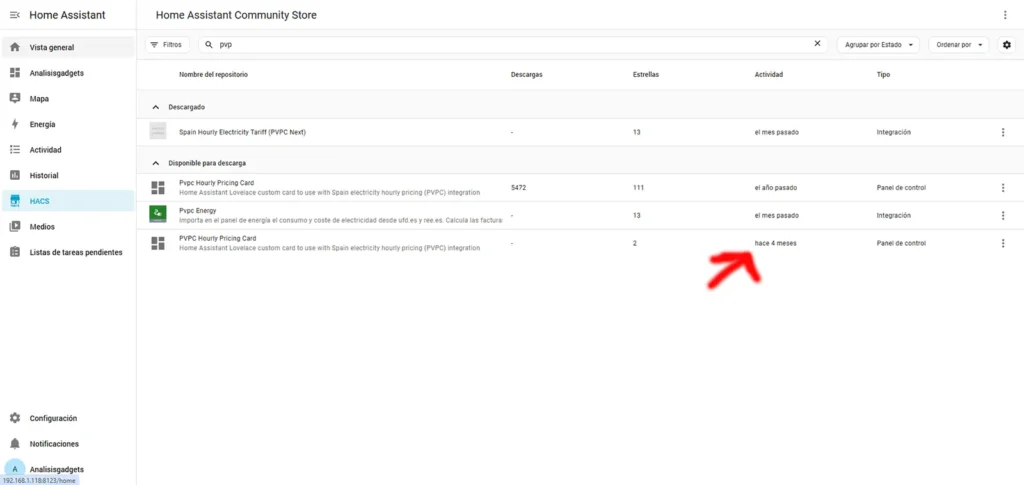
Task: Open Spain Hourly Electricity Tariff (PVPC Next)
Action: click(x=242, y=133)
